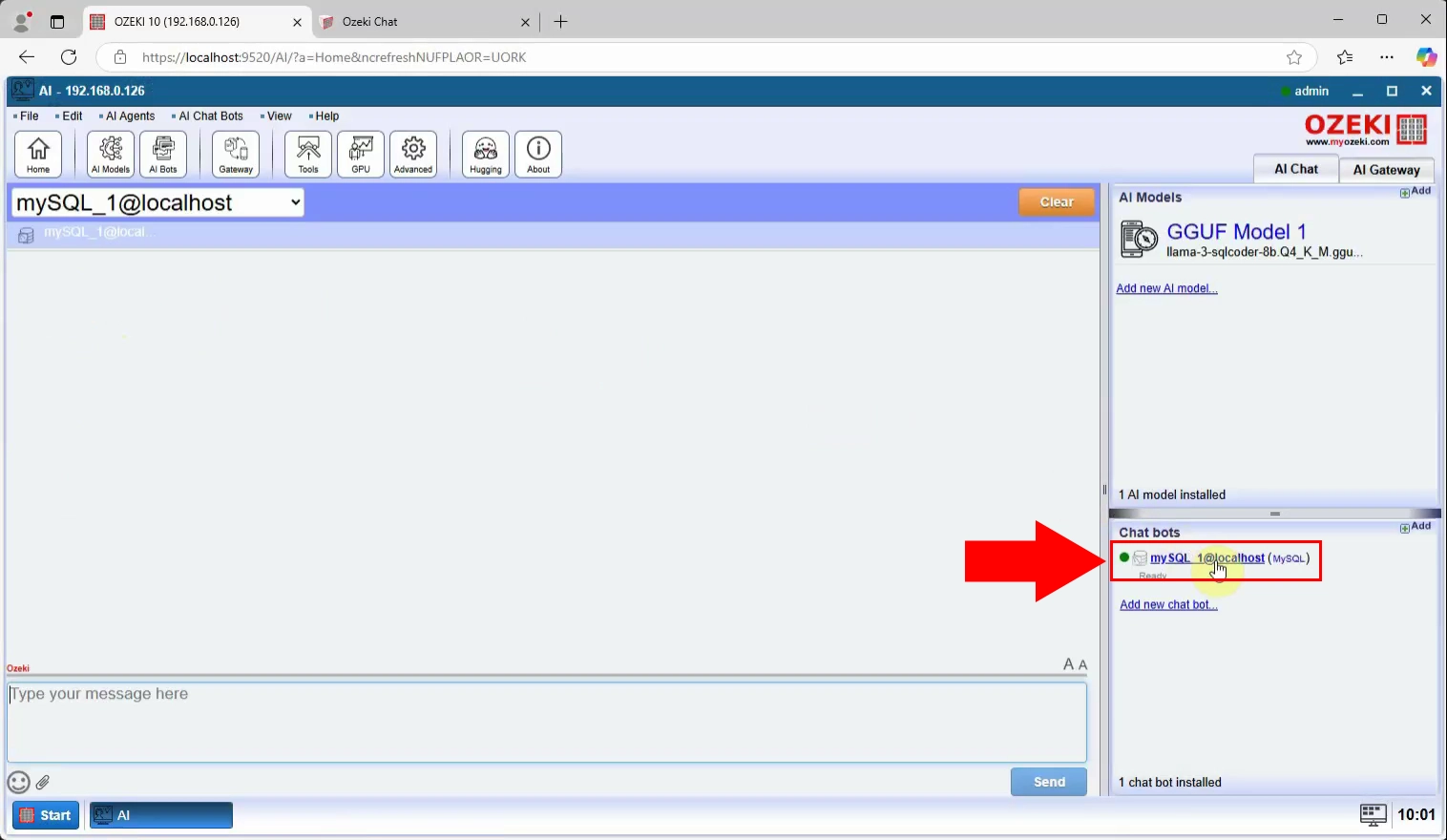Decrease font size with small A

coord(1082,665)
